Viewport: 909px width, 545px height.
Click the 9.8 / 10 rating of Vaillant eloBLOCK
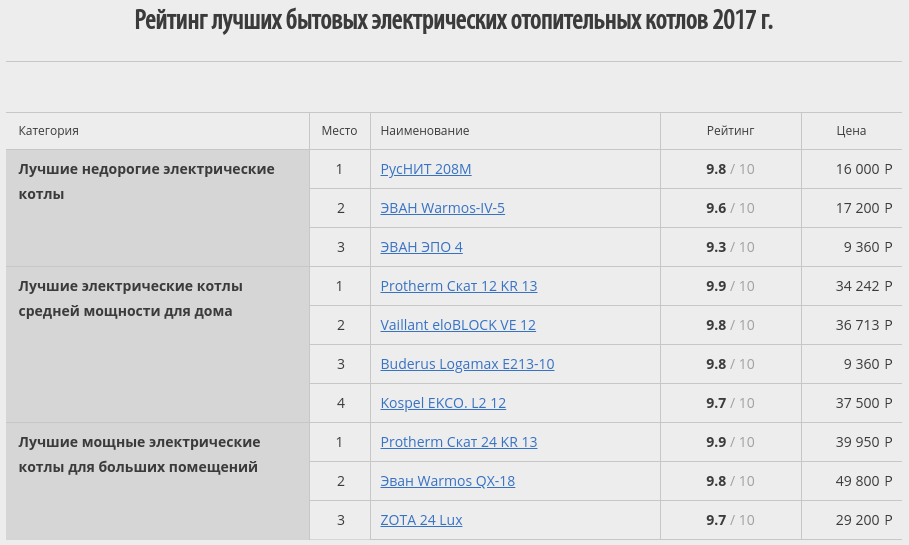pyautogui.click(x=730, y=325)
